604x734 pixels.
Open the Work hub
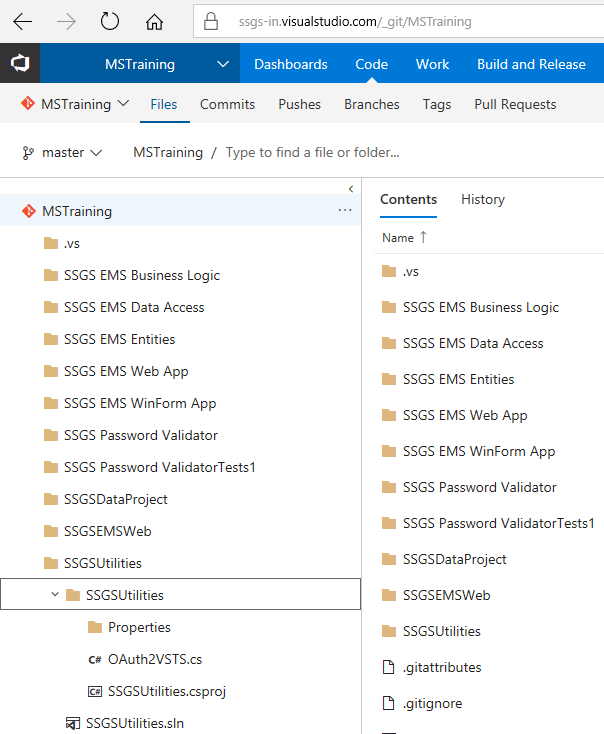point(432,64)
